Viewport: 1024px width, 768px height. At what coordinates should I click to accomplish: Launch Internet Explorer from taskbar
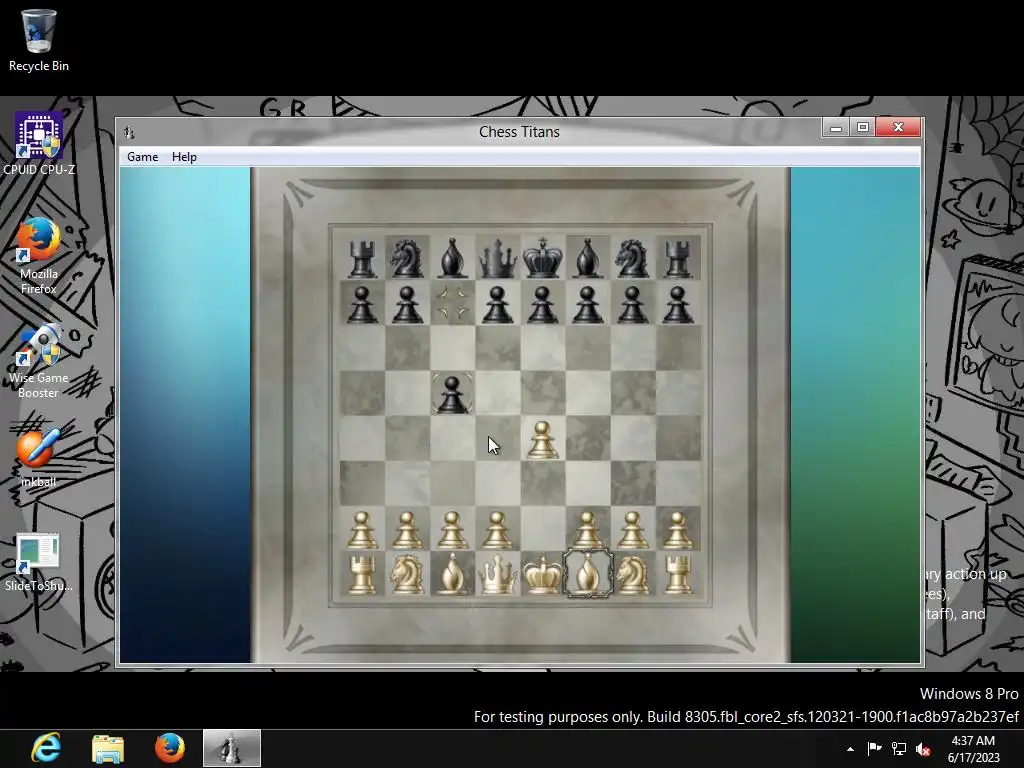tap(46, 748)
